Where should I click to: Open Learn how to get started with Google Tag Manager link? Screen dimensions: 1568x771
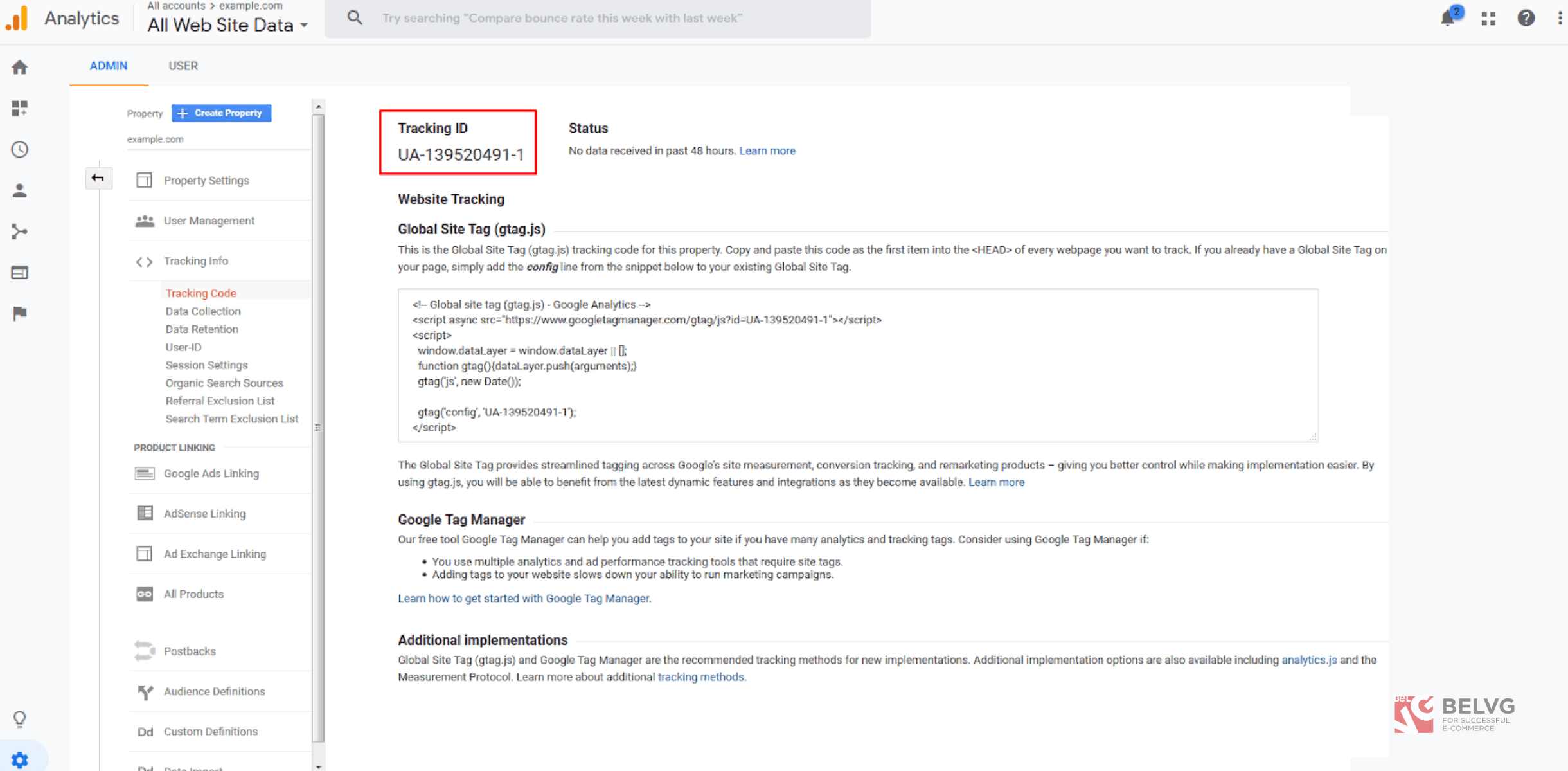coord(524,598)
